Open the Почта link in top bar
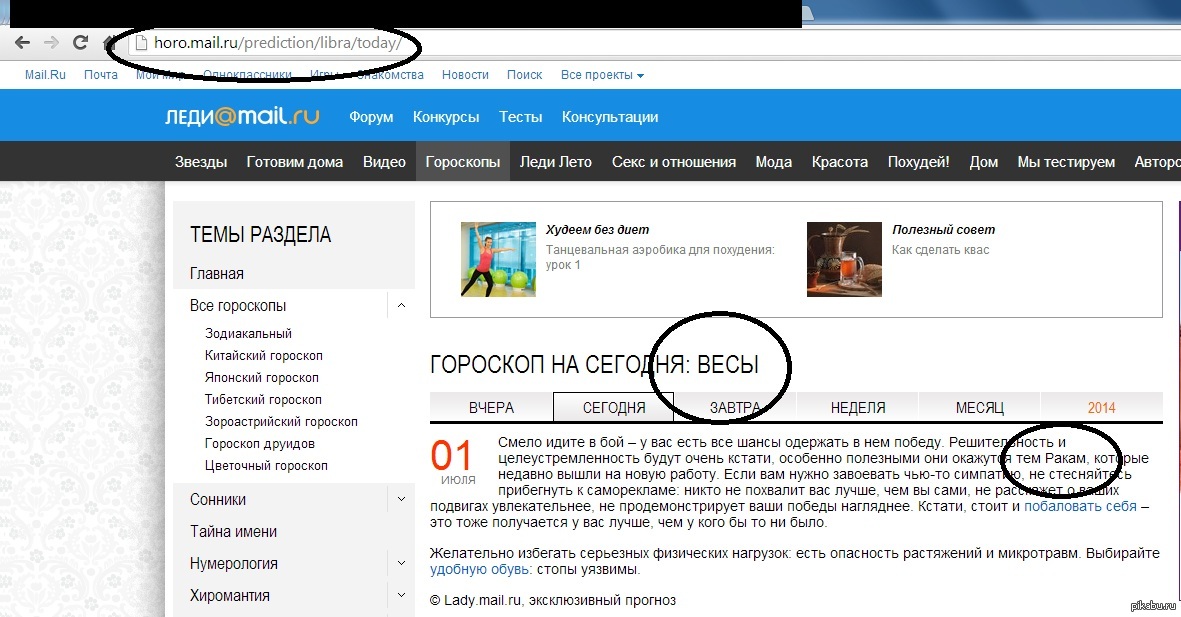 click(x=101, y=75)
